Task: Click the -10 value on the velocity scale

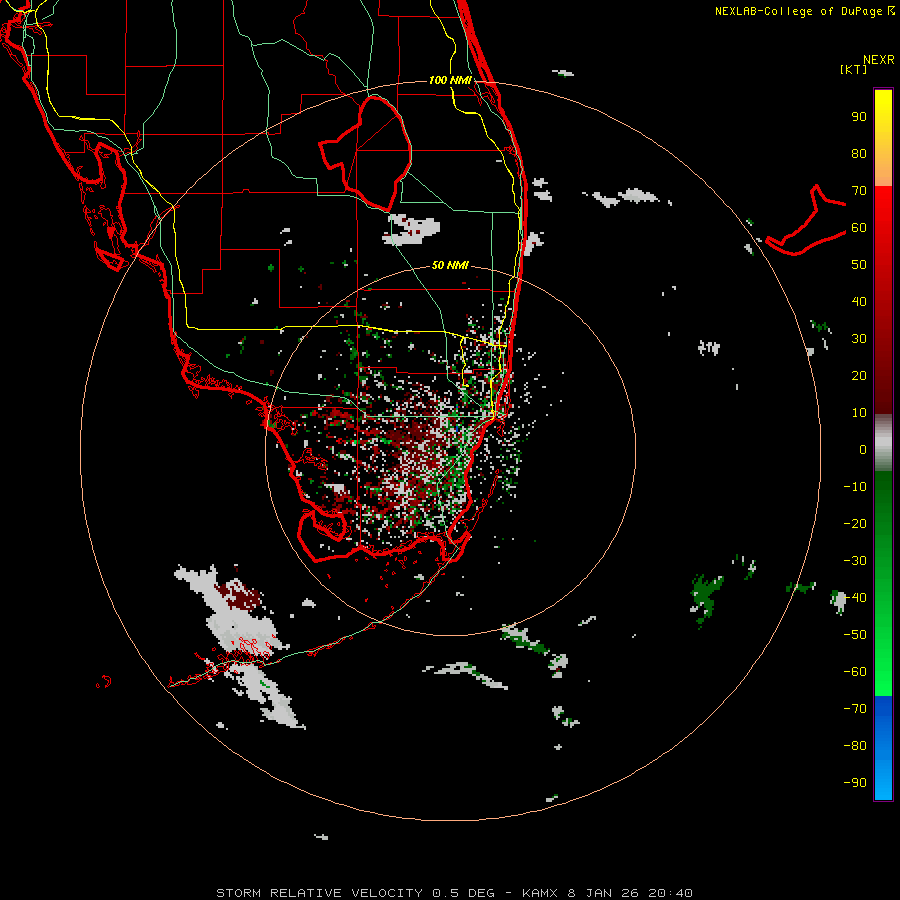Action: (855, 487)
